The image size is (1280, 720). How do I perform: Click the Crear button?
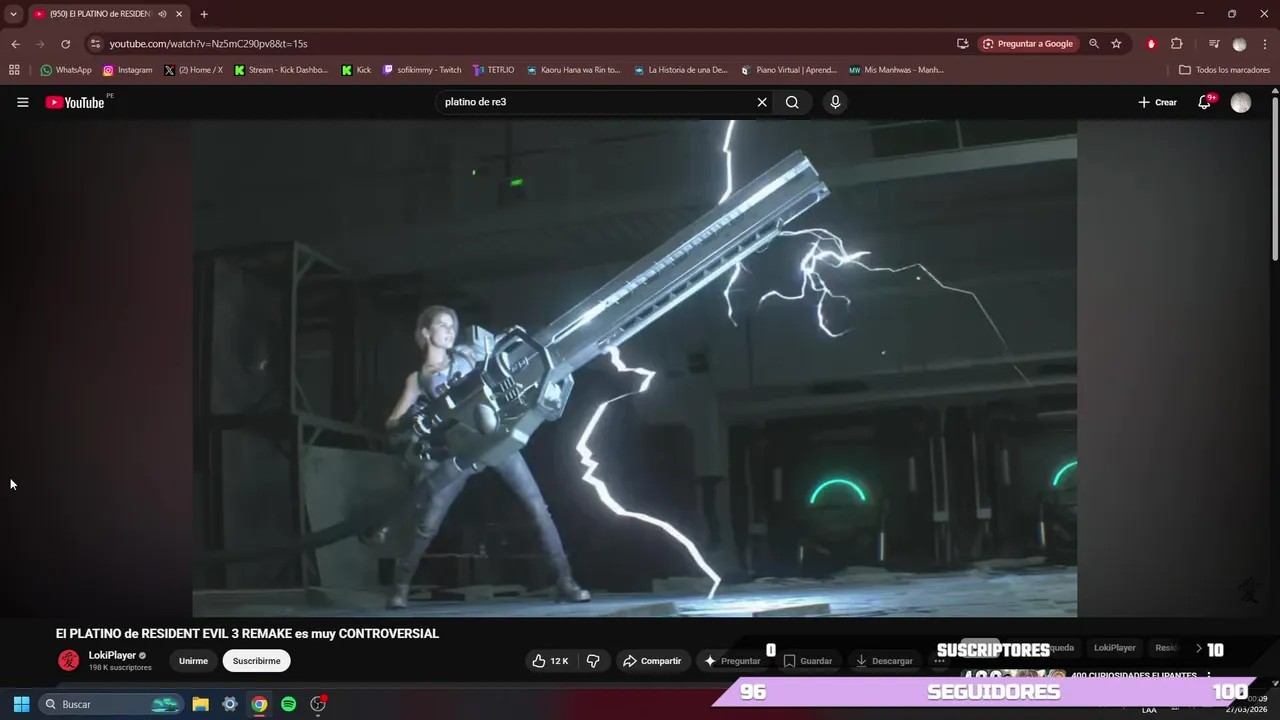[x=1158, y=102]
